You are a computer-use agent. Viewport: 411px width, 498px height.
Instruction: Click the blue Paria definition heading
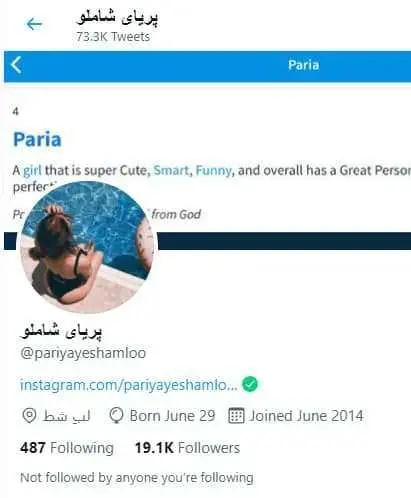(x=37, y=139)
